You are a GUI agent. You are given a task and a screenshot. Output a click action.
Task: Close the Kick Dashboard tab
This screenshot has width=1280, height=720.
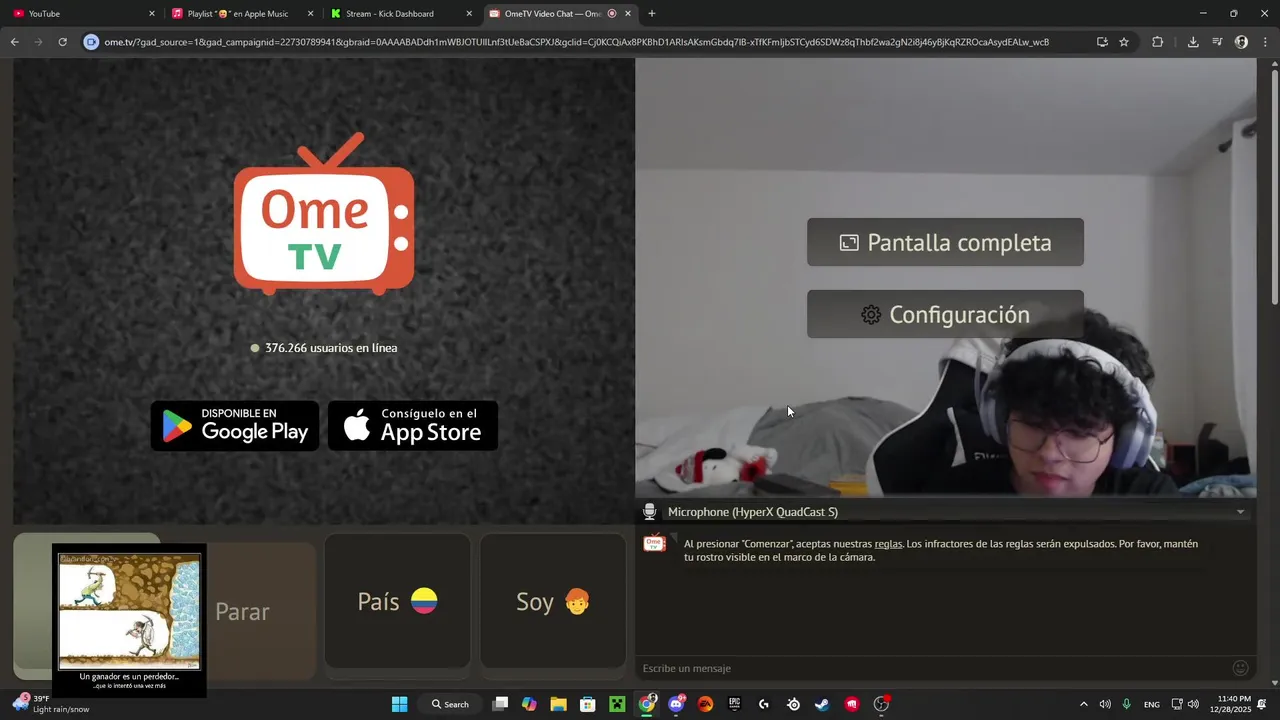point(469,14)
